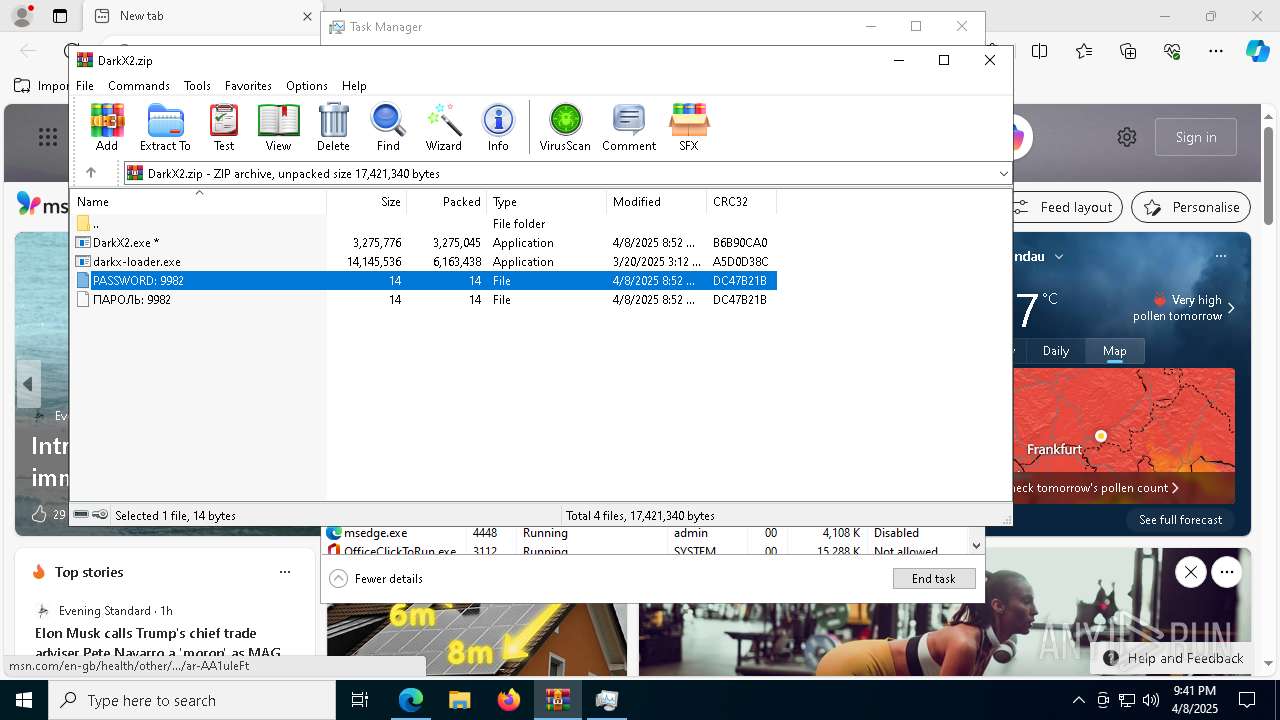Sort file list by Name column
The height and width of the screenshot is (720, 1280).
[198, 202]
